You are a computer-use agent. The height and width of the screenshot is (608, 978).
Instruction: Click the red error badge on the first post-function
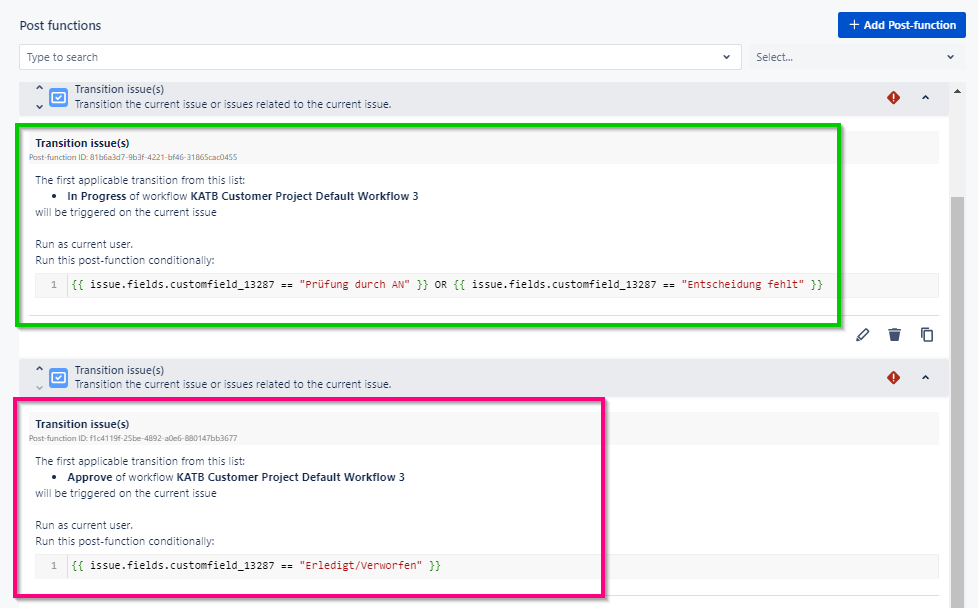click(893, 98)
